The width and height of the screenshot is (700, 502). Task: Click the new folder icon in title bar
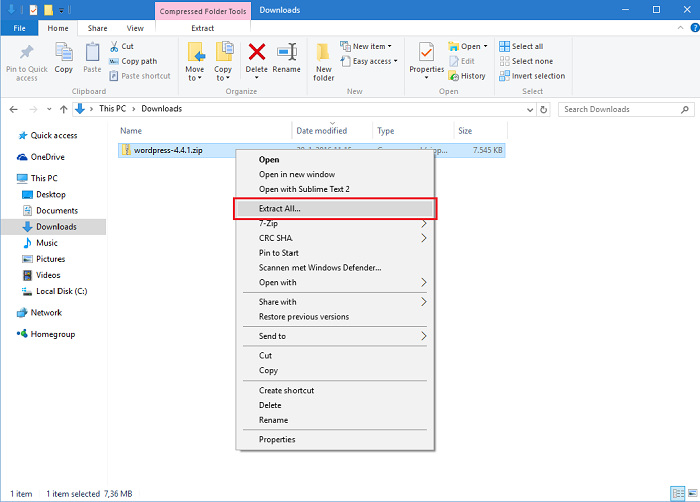click(48, 9)
